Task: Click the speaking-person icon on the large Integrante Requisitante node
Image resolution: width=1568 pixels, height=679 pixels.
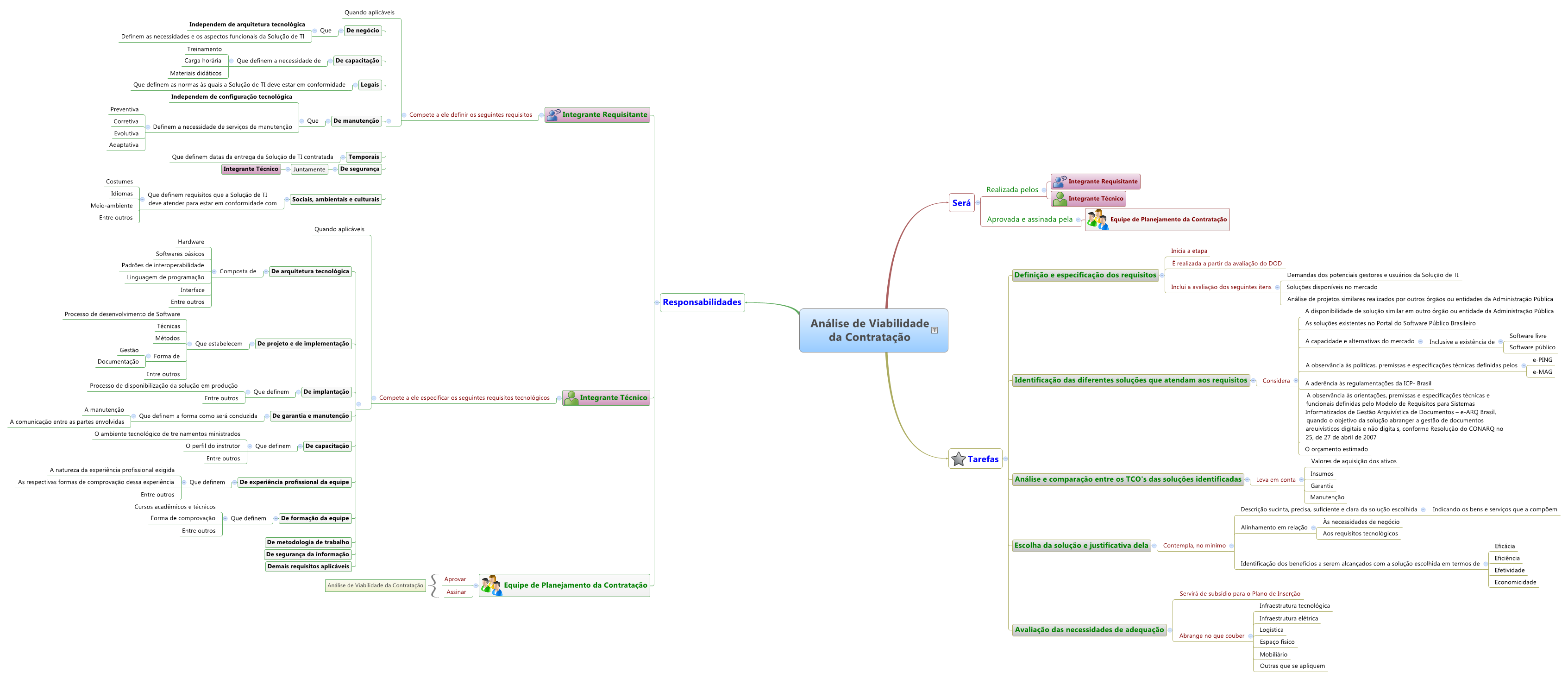Action: [x=553, y=114]
